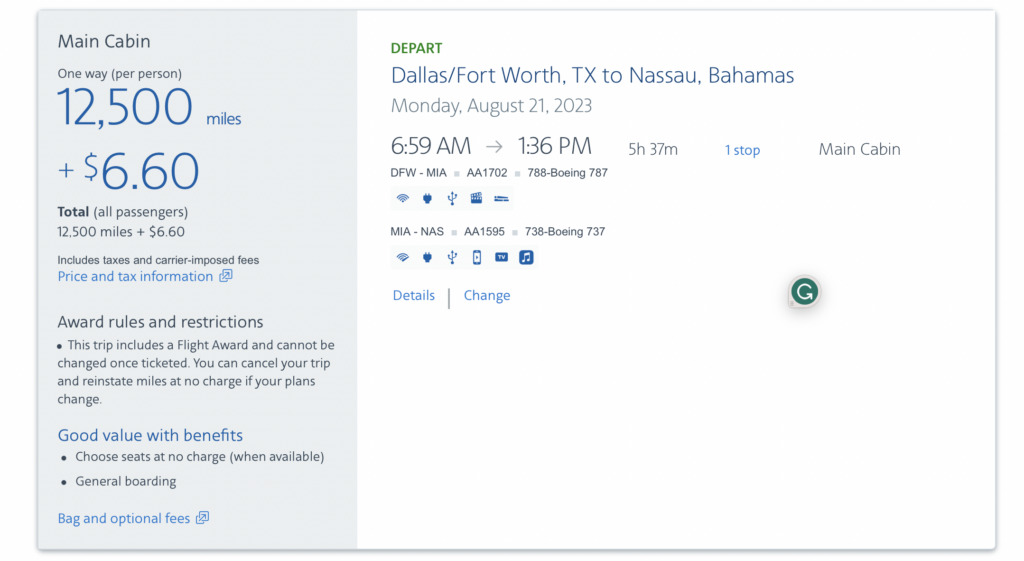Click the 1 stop link
Viewport: 1024px width, 561px height.
click(x=743, y=150)
